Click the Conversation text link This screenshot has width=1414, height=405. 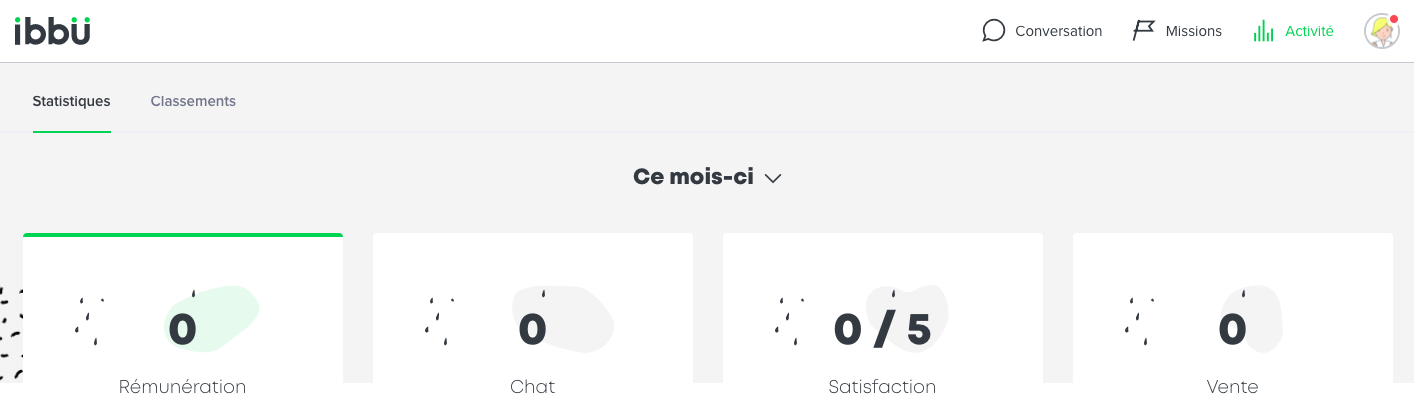pos(1058,31)
